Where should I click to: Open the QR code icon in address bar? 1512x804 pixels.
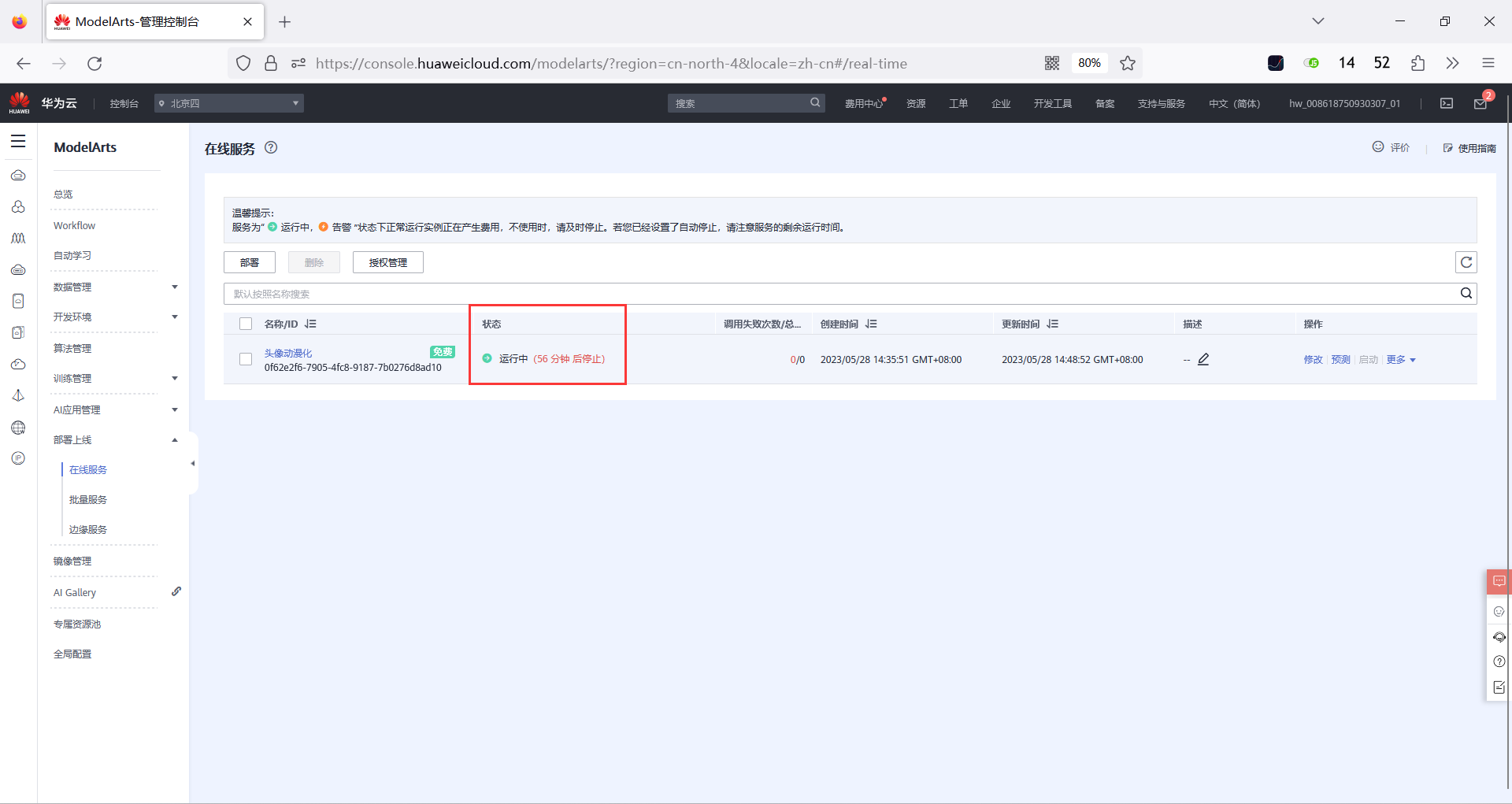pos(1052,64)
